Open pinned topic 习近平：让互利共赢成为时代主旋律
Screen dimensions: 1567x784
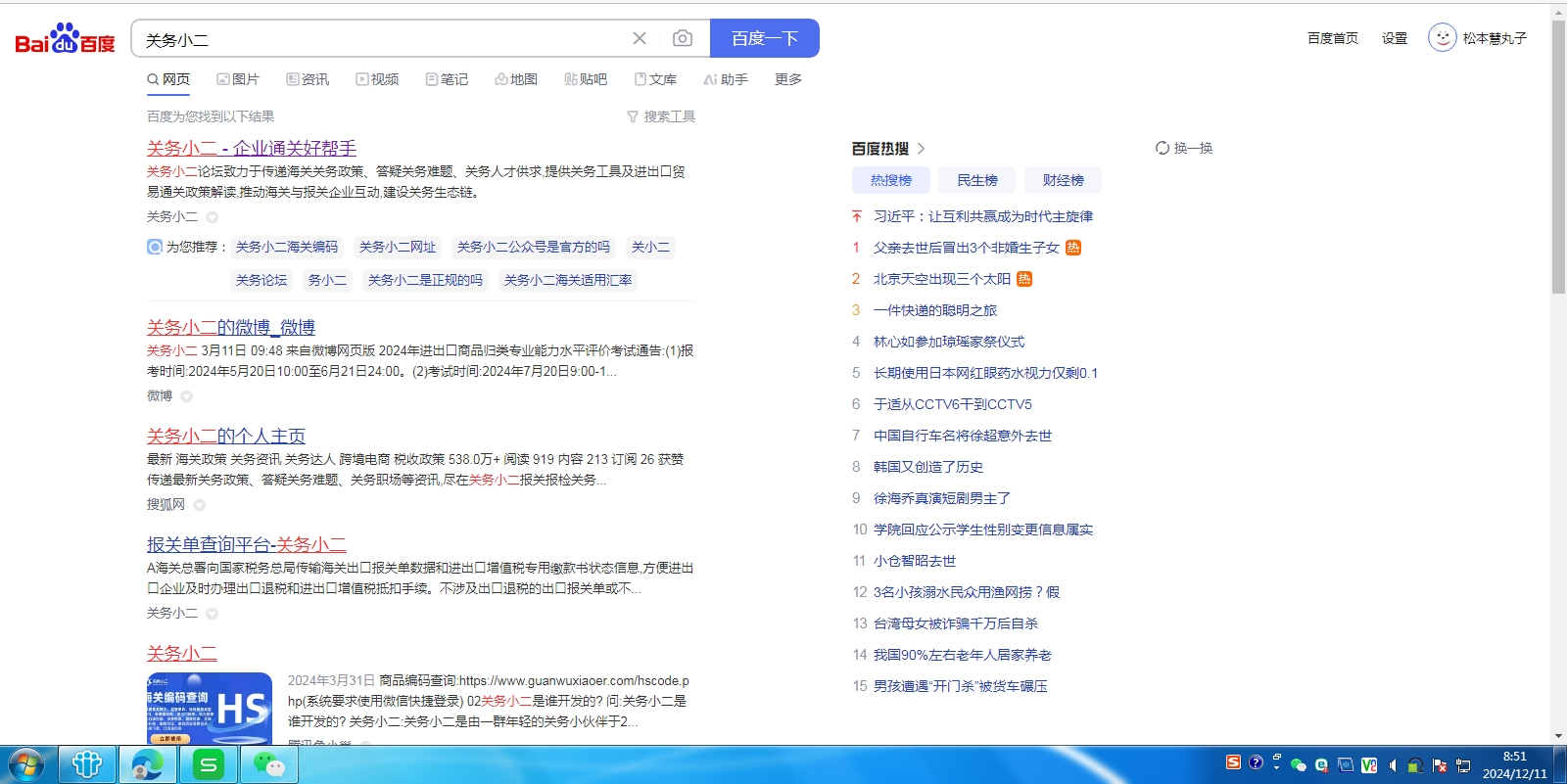pos(983,216)
